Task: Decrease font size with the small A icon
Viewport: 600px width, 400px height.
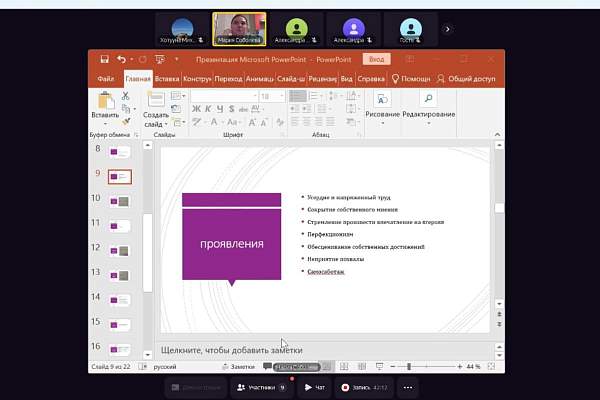Action: 264,122
